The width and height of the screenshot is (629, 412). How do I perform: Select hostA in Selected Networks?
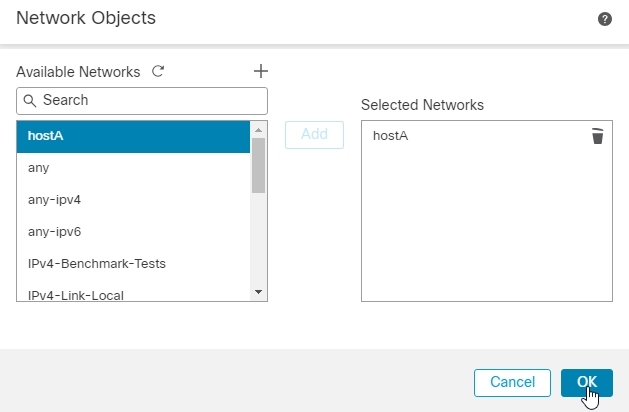point(390,136)
